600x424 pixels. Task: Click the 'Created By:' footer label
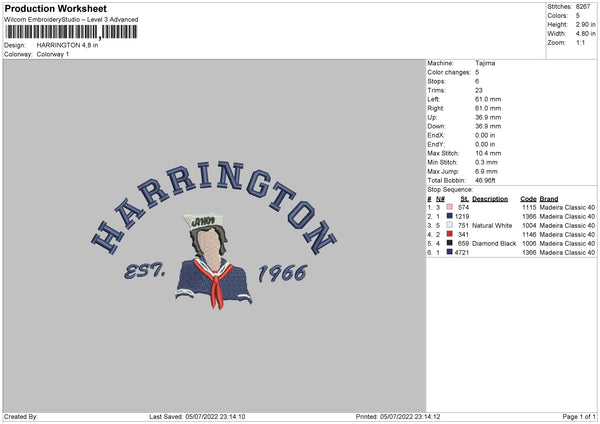[x=21, y=416]
